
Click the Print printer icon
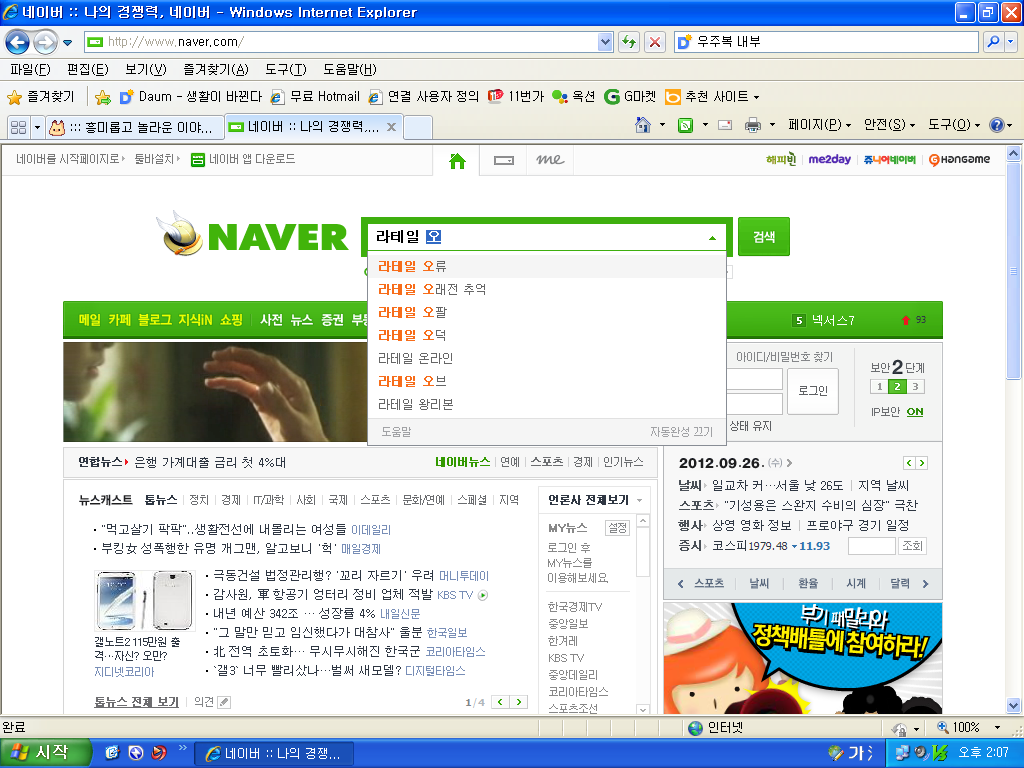752,125
